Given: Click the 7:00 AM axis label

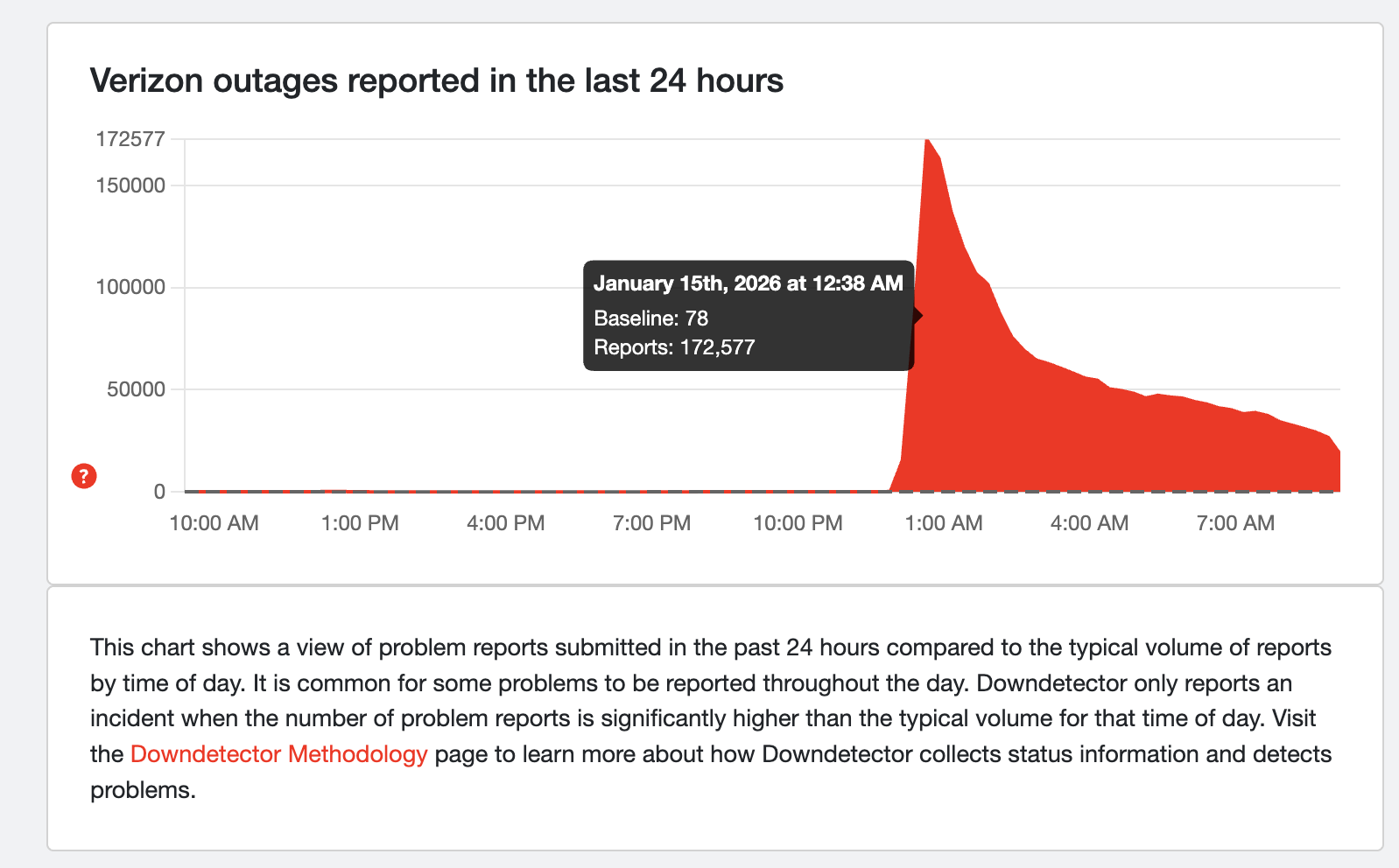Looking at the screenshot, I should (x=1234, y=522).
